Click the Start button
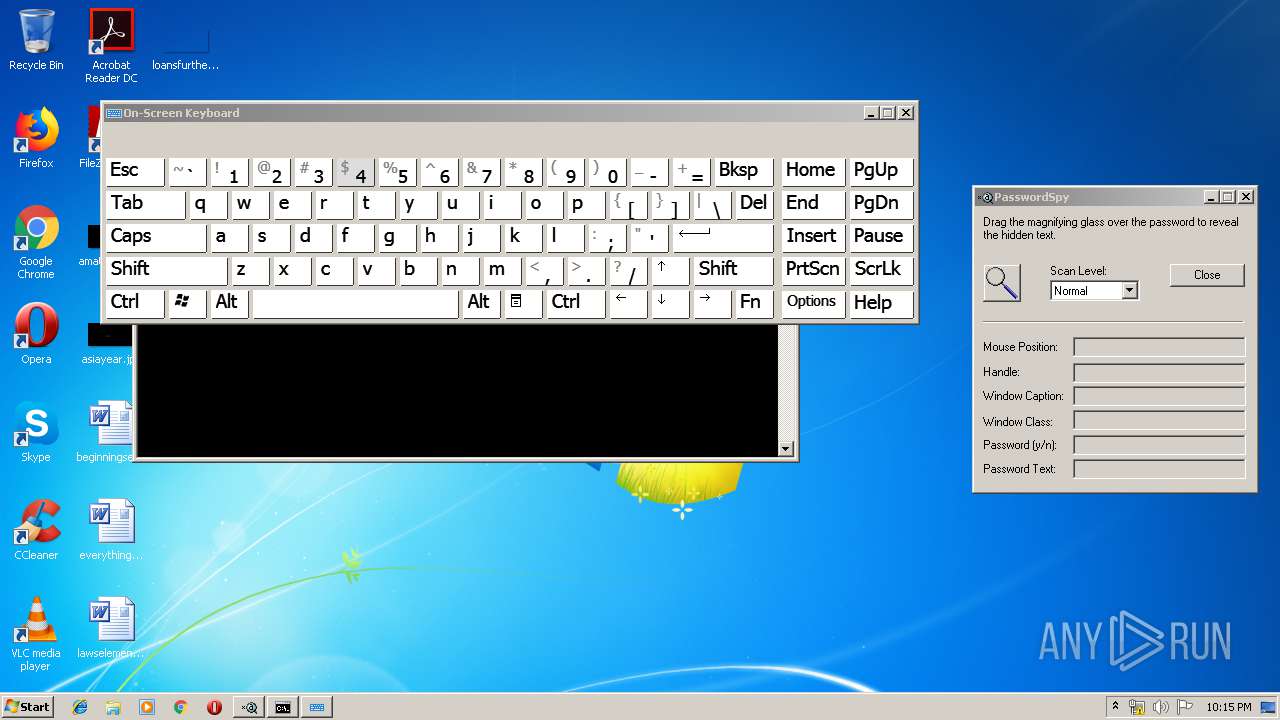Viewport: 1280px width, 720px height. [28, 707]
